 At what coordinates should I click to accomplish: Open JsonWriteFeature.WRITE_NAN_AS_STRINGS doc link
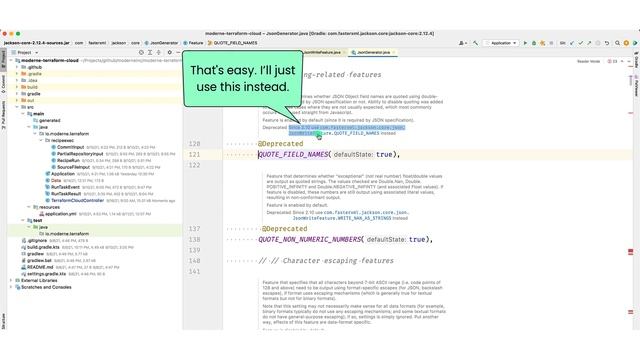[x=342, y=218]
